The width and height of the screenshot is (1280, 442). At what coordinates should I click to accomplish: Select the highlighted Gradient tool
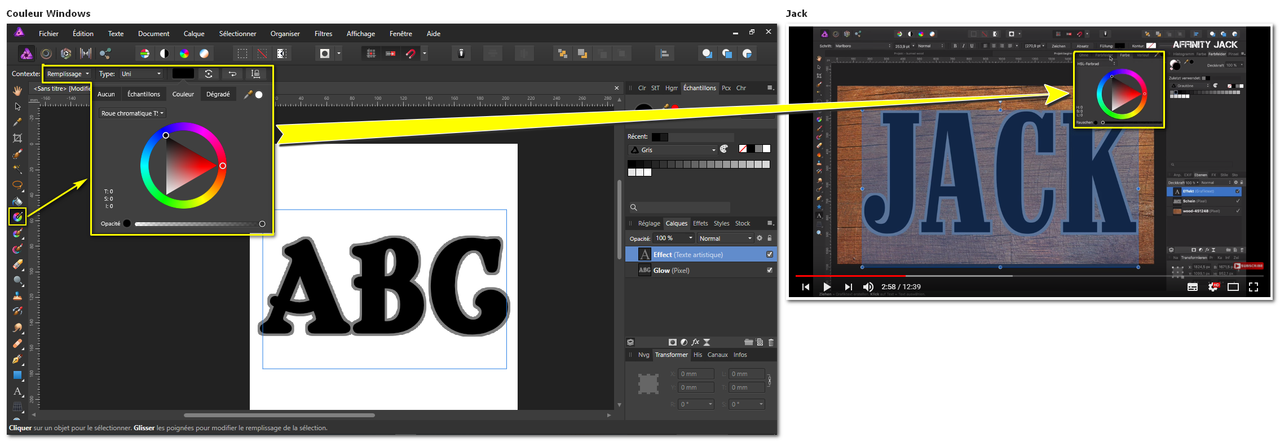click(x=18, y=216)
